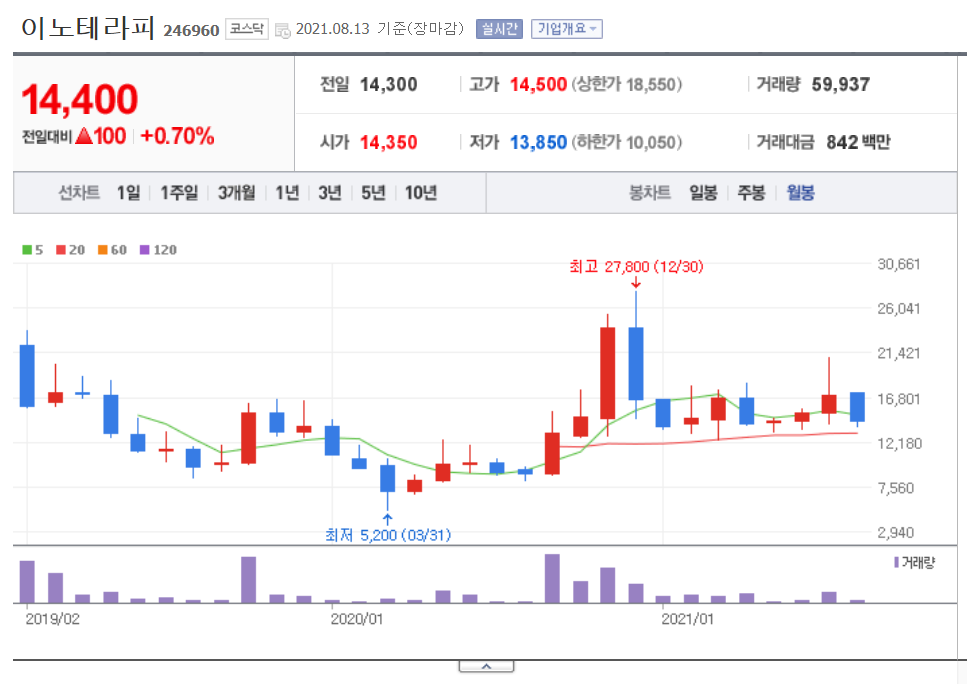Click the 실시간 real-time button
This screenshot has width=967, height=684.
499,29
